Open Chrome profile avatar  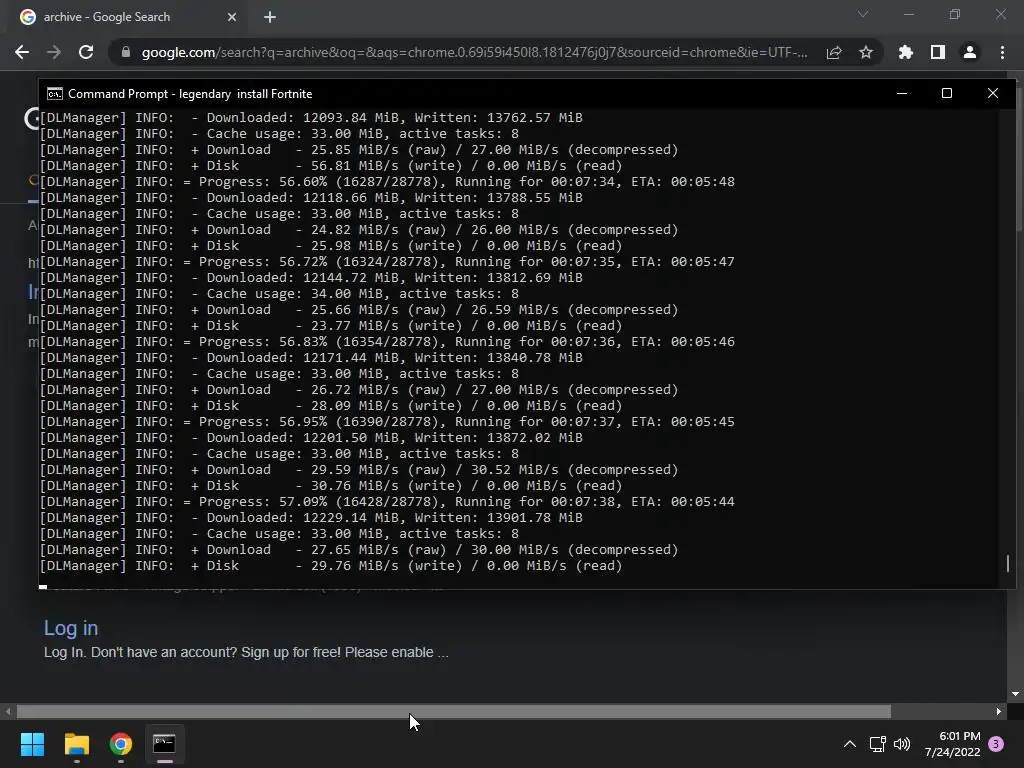click(970, 52)
